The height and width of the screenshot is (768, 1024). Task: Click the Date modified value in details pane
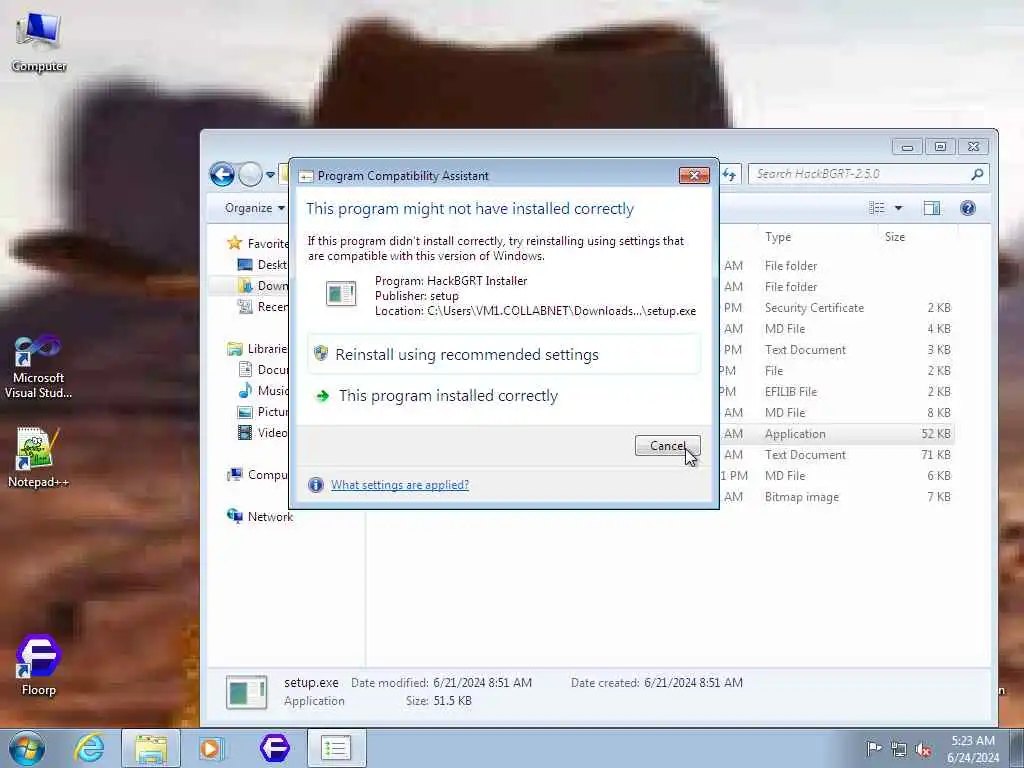click(x=482, y=682)
